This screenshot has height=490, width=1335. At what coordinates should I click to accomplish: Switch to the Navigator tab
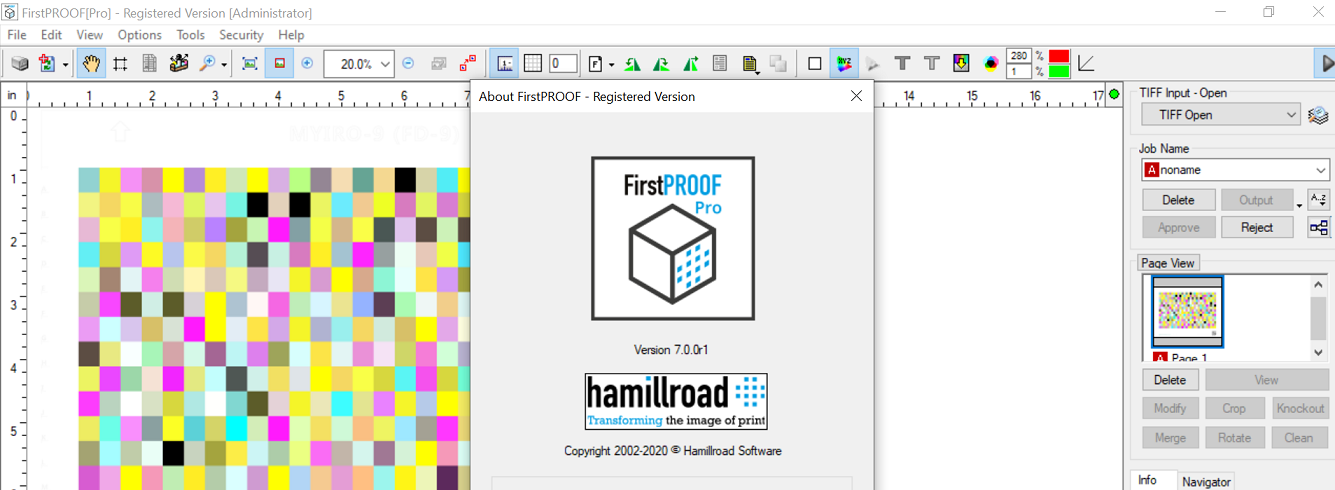pyautogui.click(x=1206, y=482)
